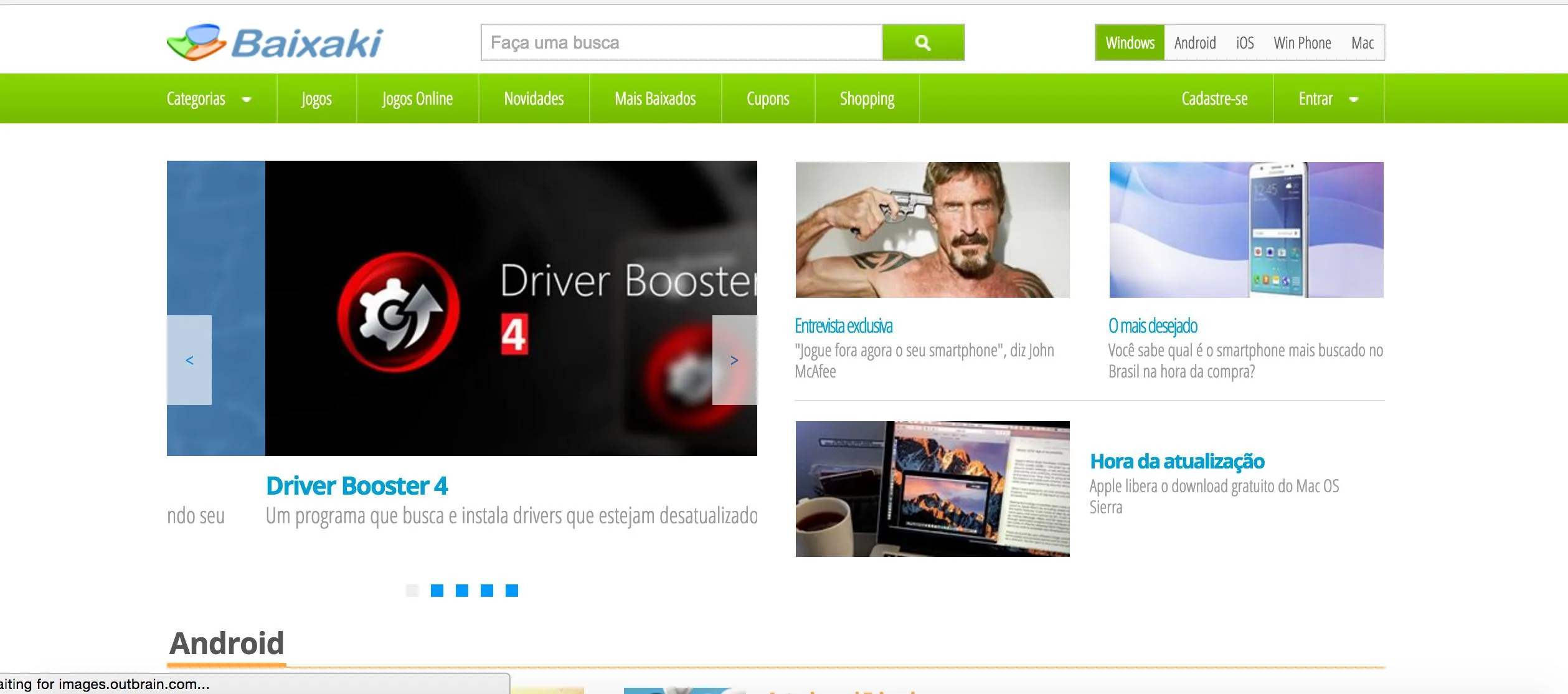
Task: Open the Cupons page
Action: [768, 98]
